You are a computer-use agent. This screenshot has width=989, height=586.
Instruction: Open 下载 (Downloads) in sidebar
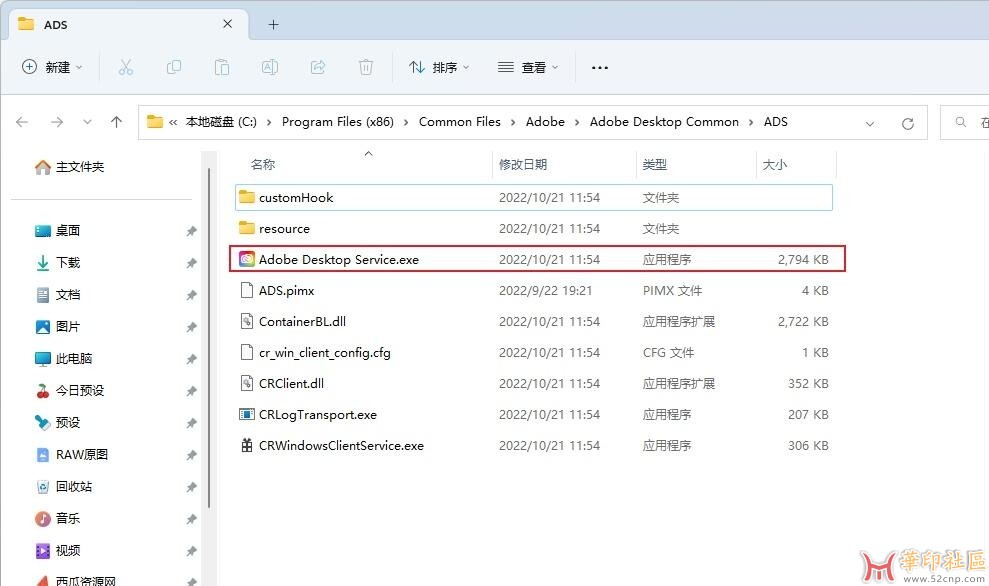57,262
